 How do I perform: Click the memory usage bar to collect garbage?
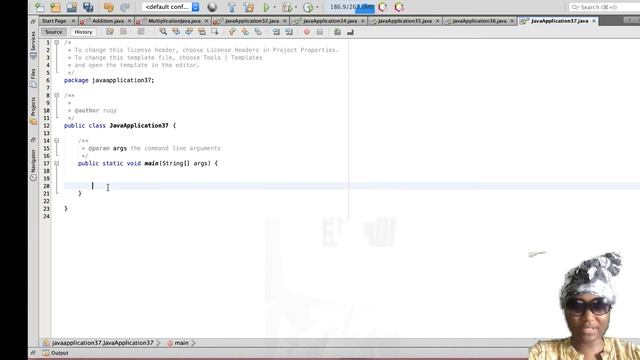click(x=352, y=7)
